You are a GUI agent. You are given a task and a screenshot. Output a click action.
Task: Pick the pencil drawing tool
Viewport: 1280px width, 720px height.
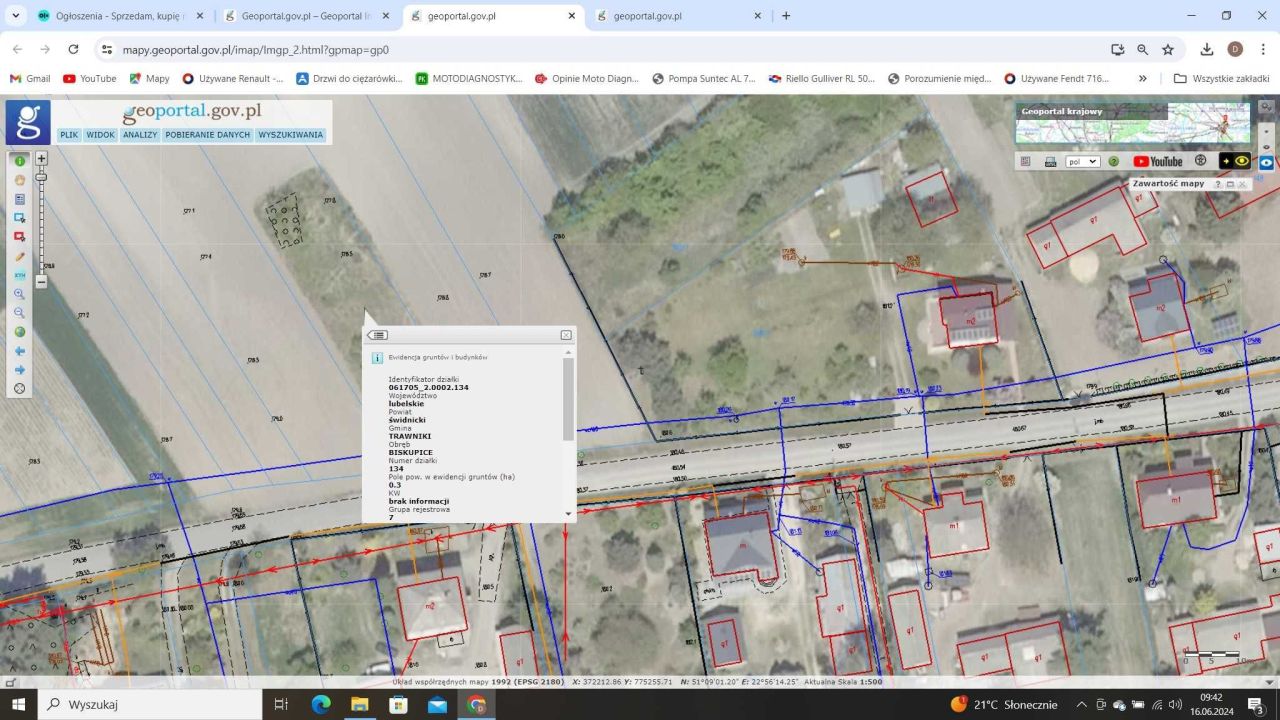click(19, 256)
